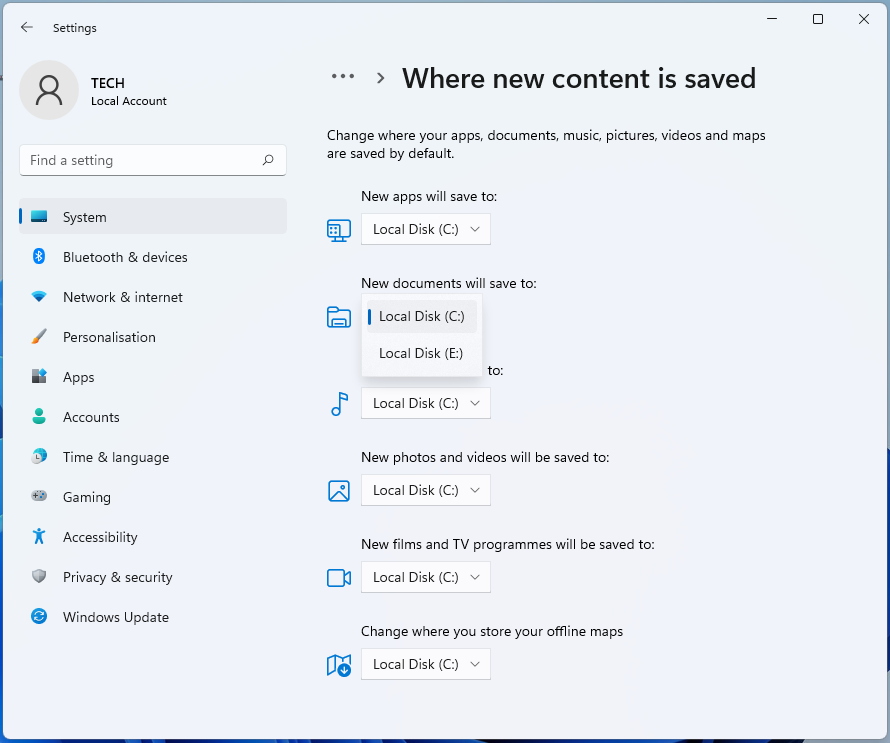Viewport: 890px width, 743px height.
Task: Click the TECH user avatar picture
Action: pos(49,90)
